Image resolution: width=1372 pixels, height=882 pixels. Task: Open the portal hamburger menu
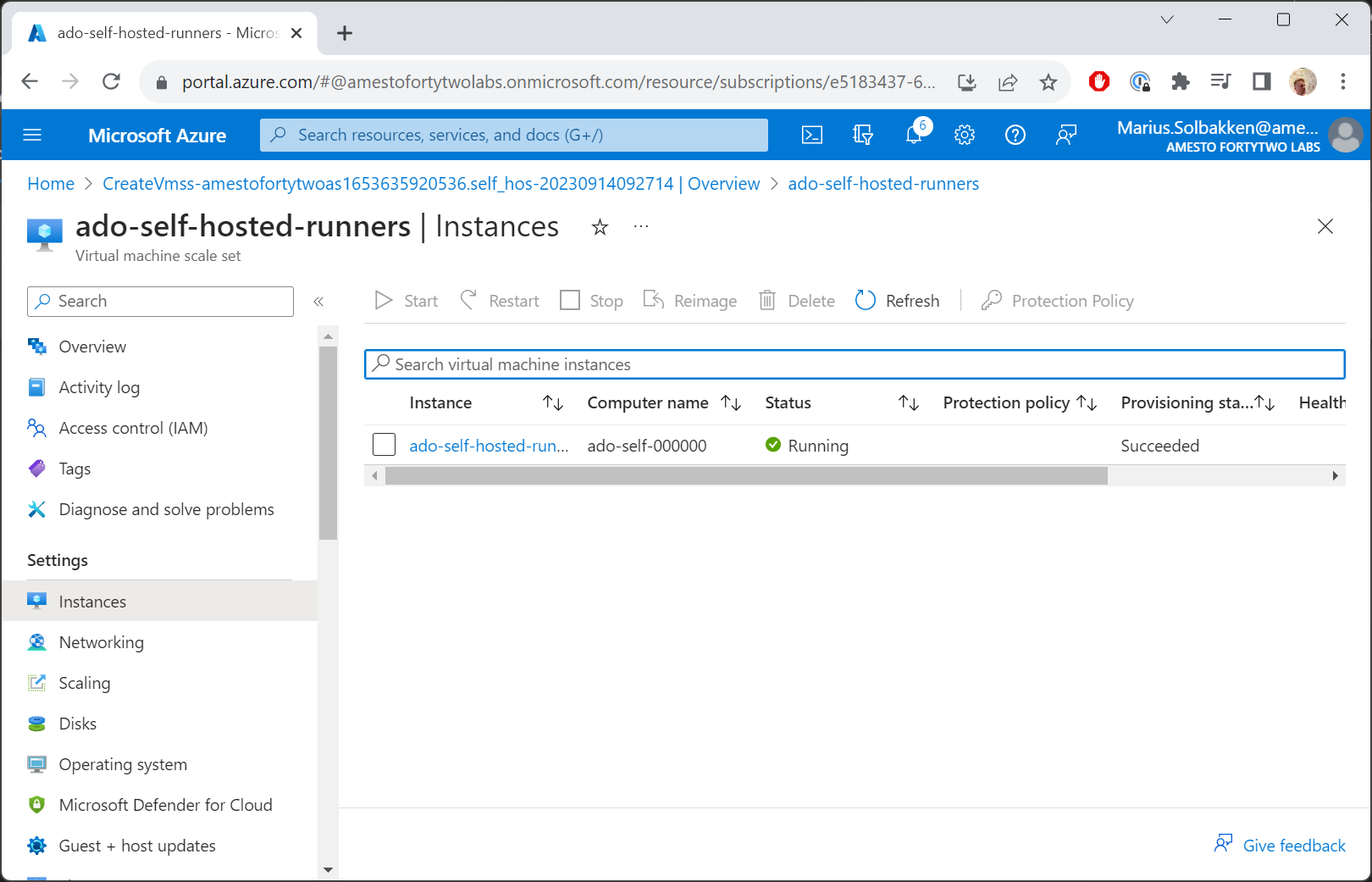32,135
